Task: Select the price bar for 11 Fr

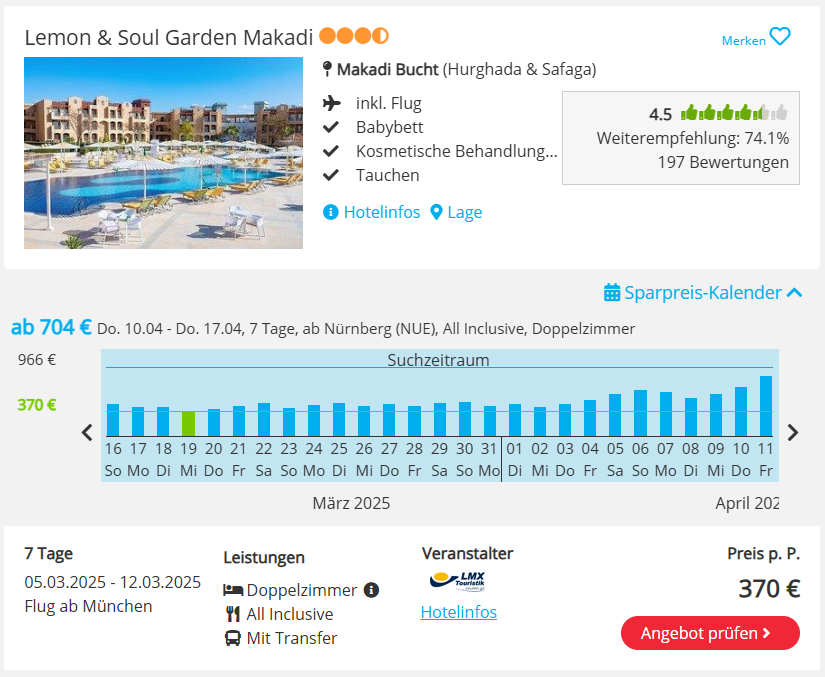Action: coord(766,406)
